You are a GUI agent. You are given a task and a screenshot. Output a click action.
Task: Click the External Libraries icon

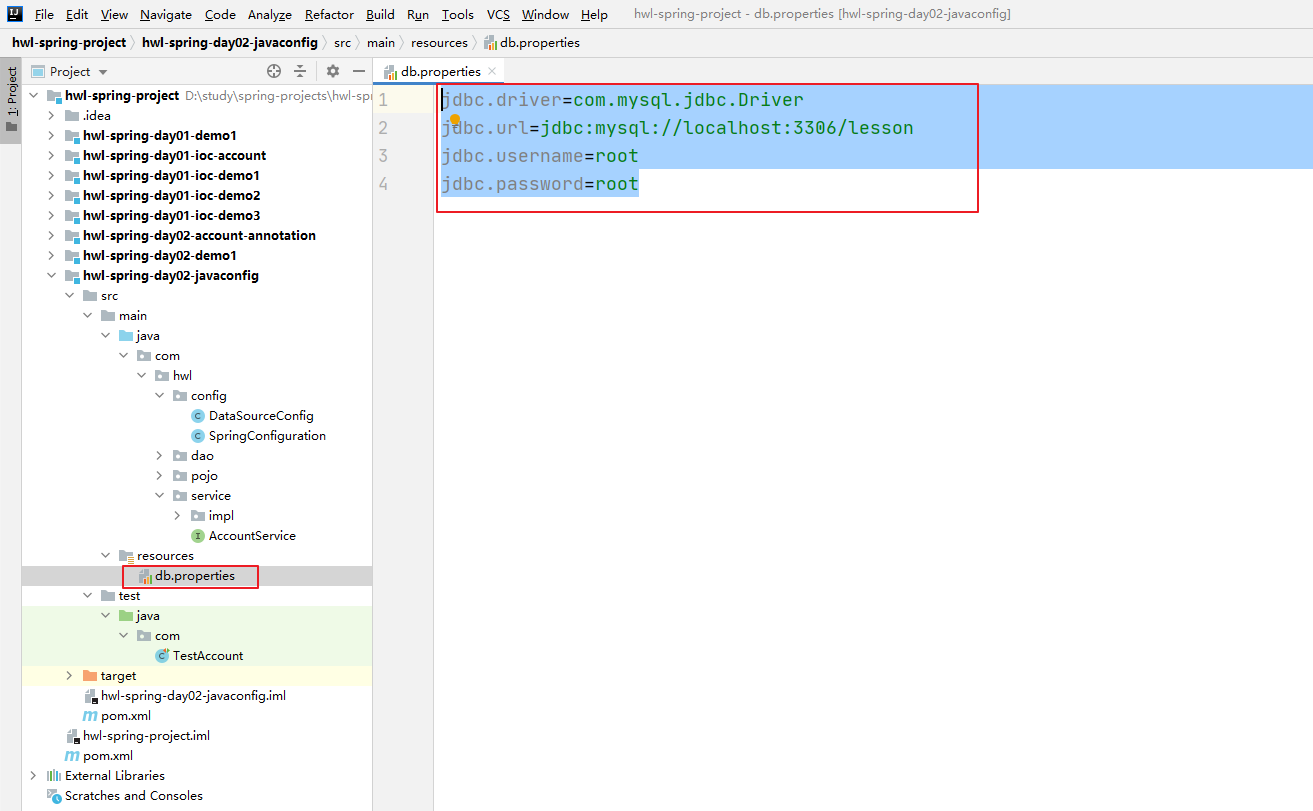[x=54, y=776]
